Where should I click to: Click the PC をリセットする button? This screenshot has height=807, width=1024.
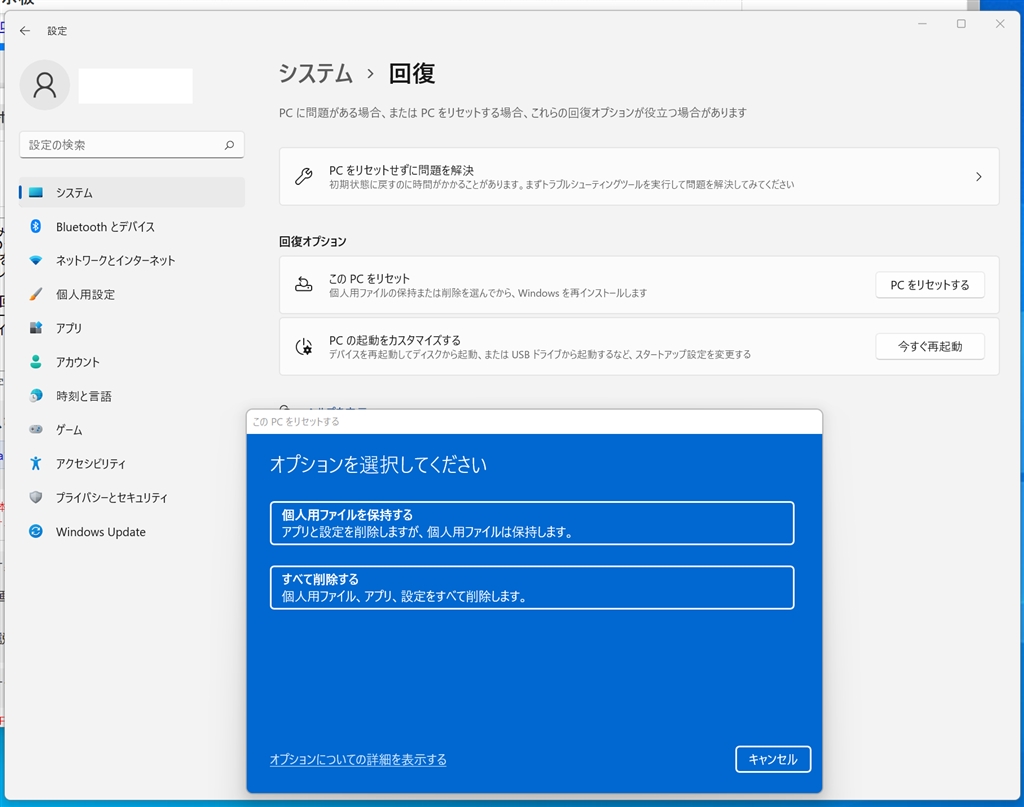(929, 285)
